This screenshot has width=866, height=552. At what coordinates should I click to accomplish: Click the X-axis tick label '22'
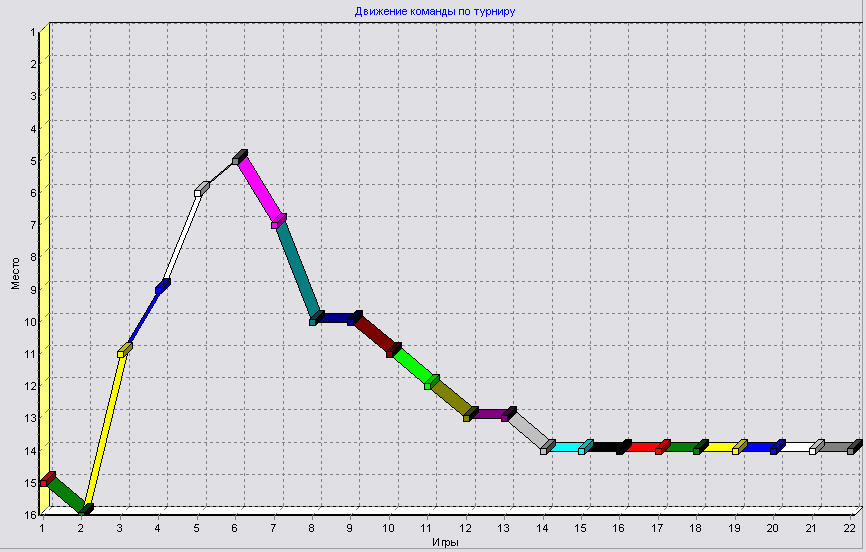pos(849,528)
